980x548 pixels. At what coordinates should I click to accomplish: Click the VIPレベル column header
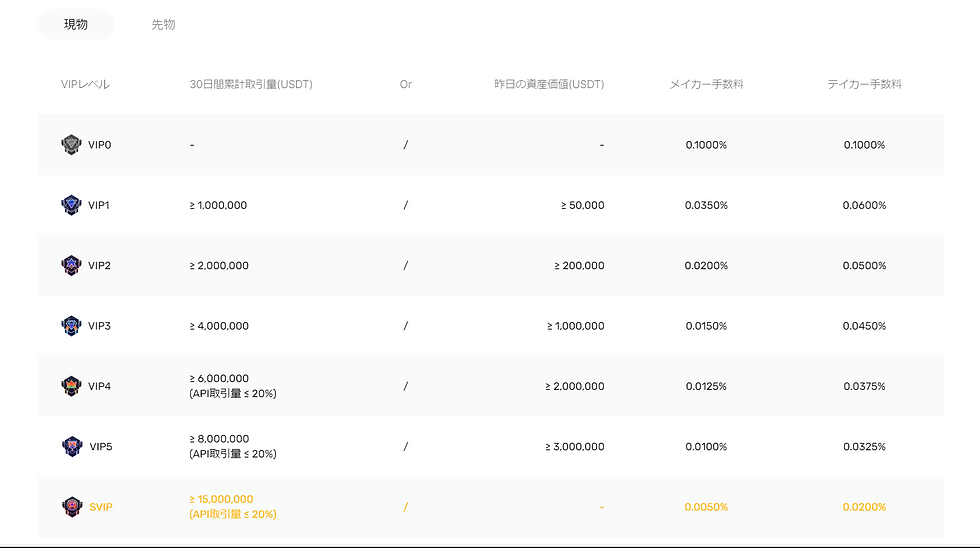pyautogui.click(x=85, y=85)
